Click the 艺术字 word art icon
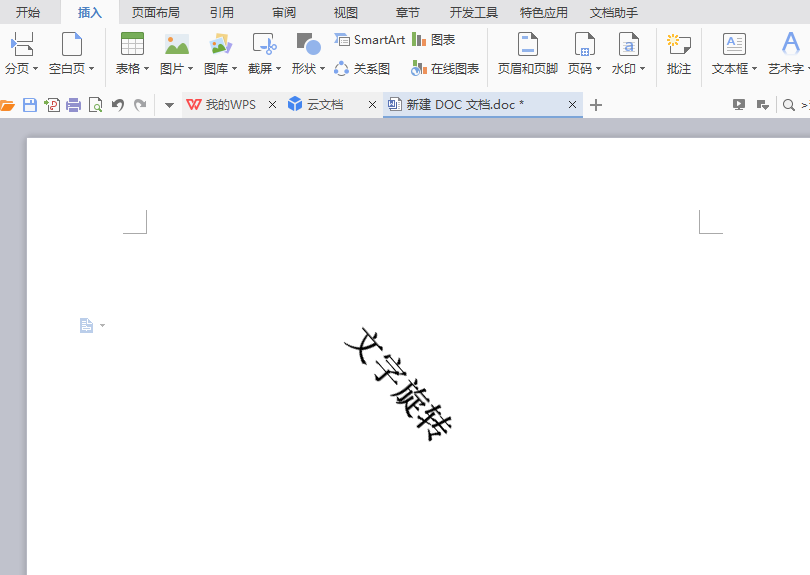The width and height of the screenshot is (810, 575). [x=790, y=43]
